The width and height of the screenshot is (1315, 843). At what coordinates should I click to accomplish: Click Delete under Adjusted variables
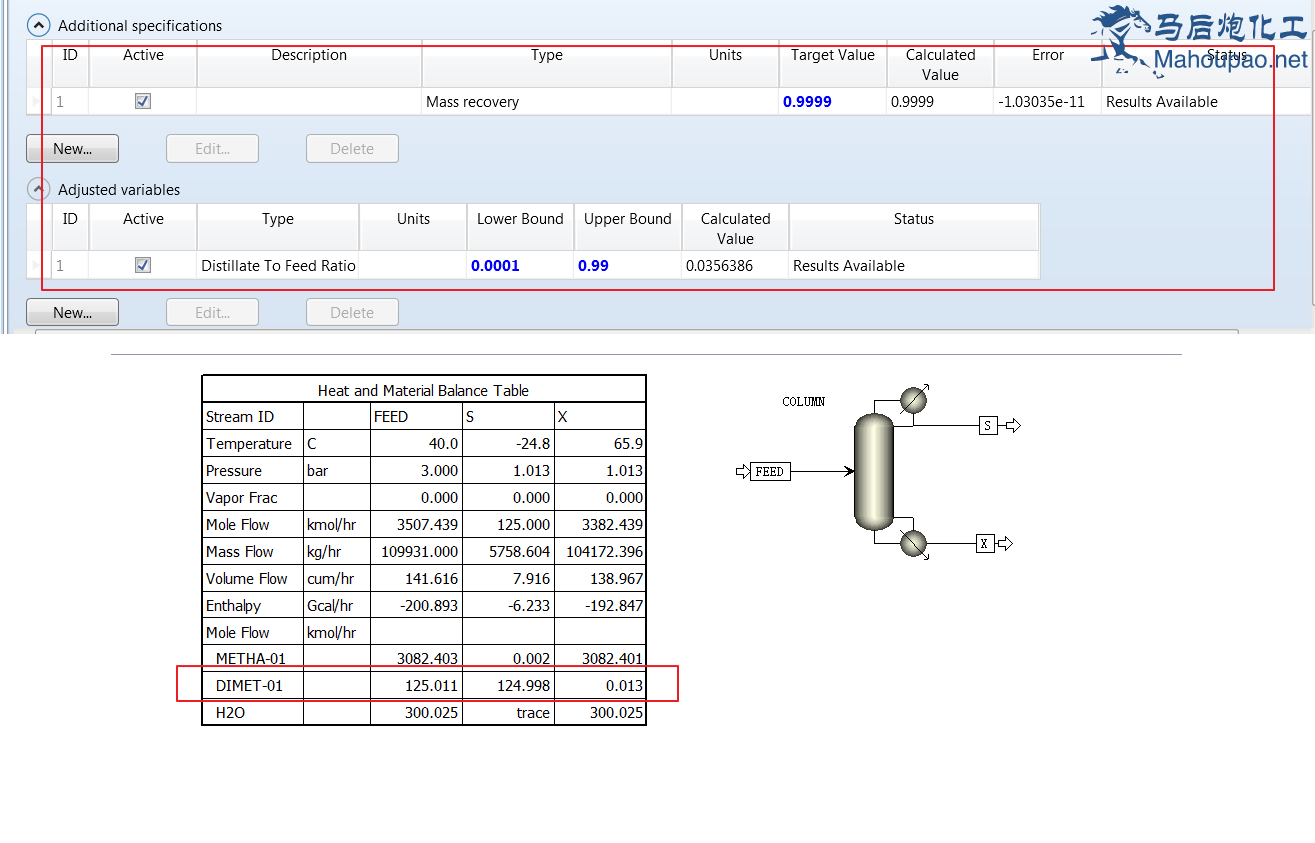coord(352,313)
